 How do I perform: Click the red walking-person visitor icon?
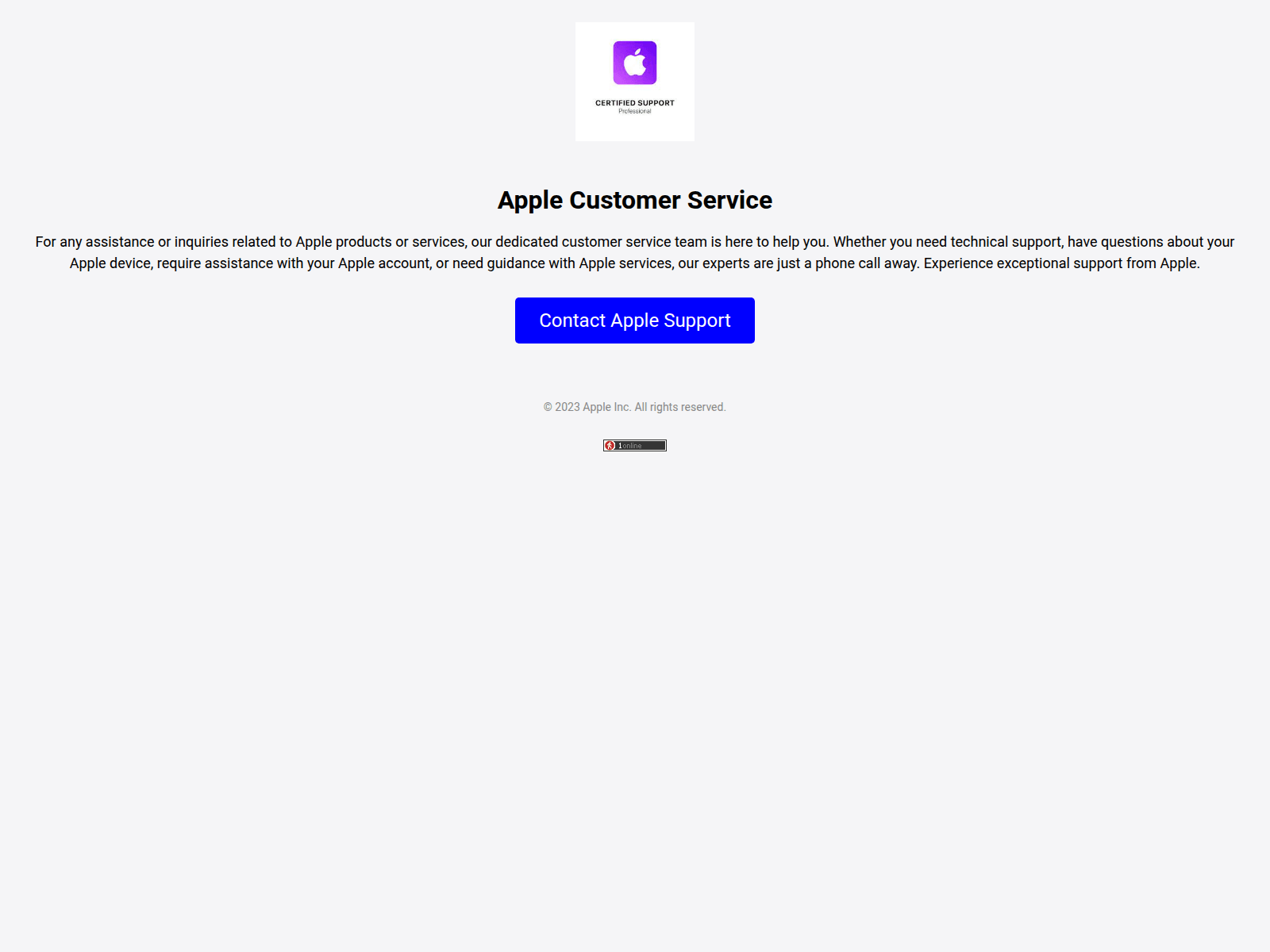[x=610, y=446]
